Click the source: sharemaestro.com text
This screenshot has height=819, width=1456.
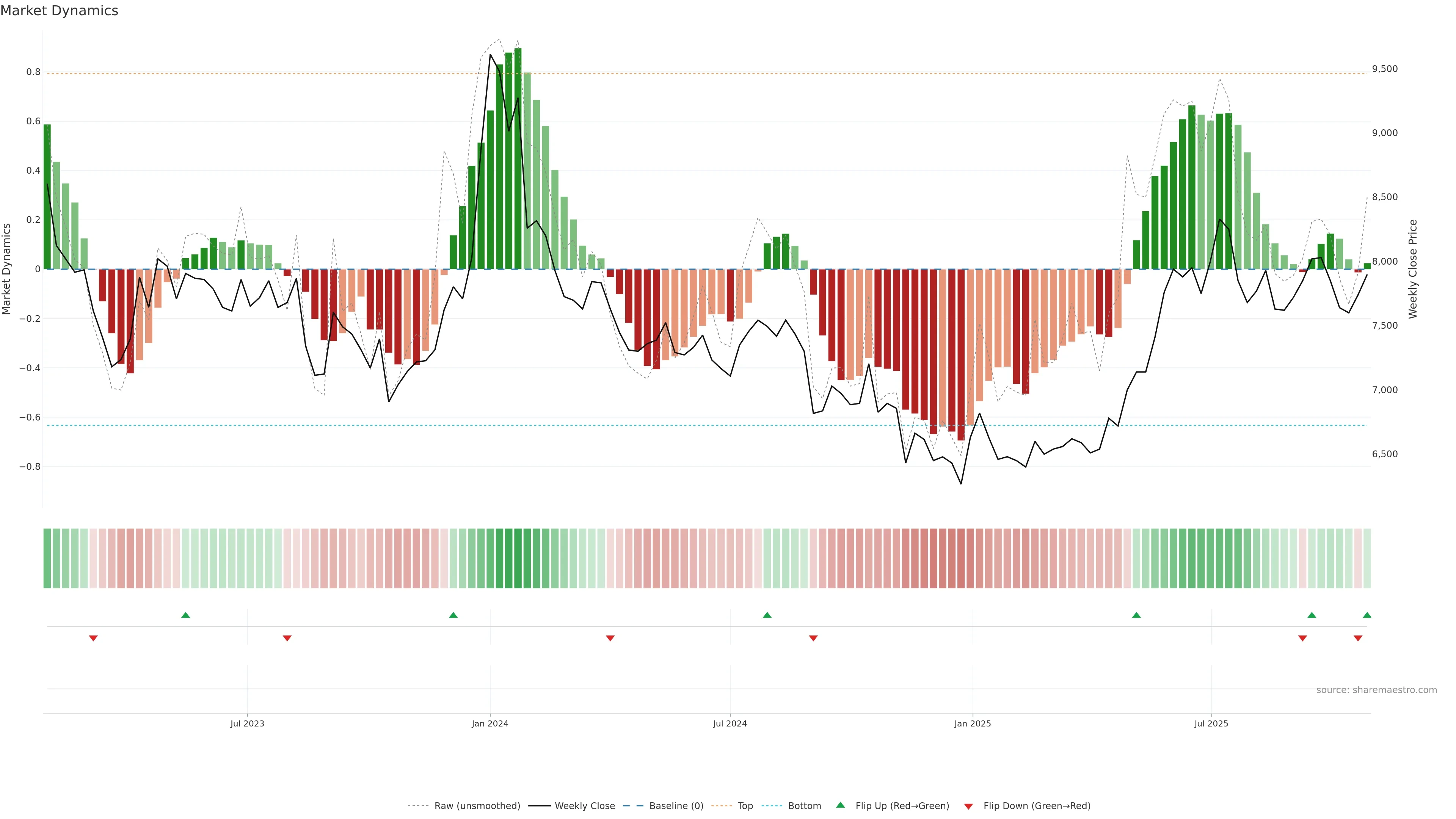coord(1376,690)
